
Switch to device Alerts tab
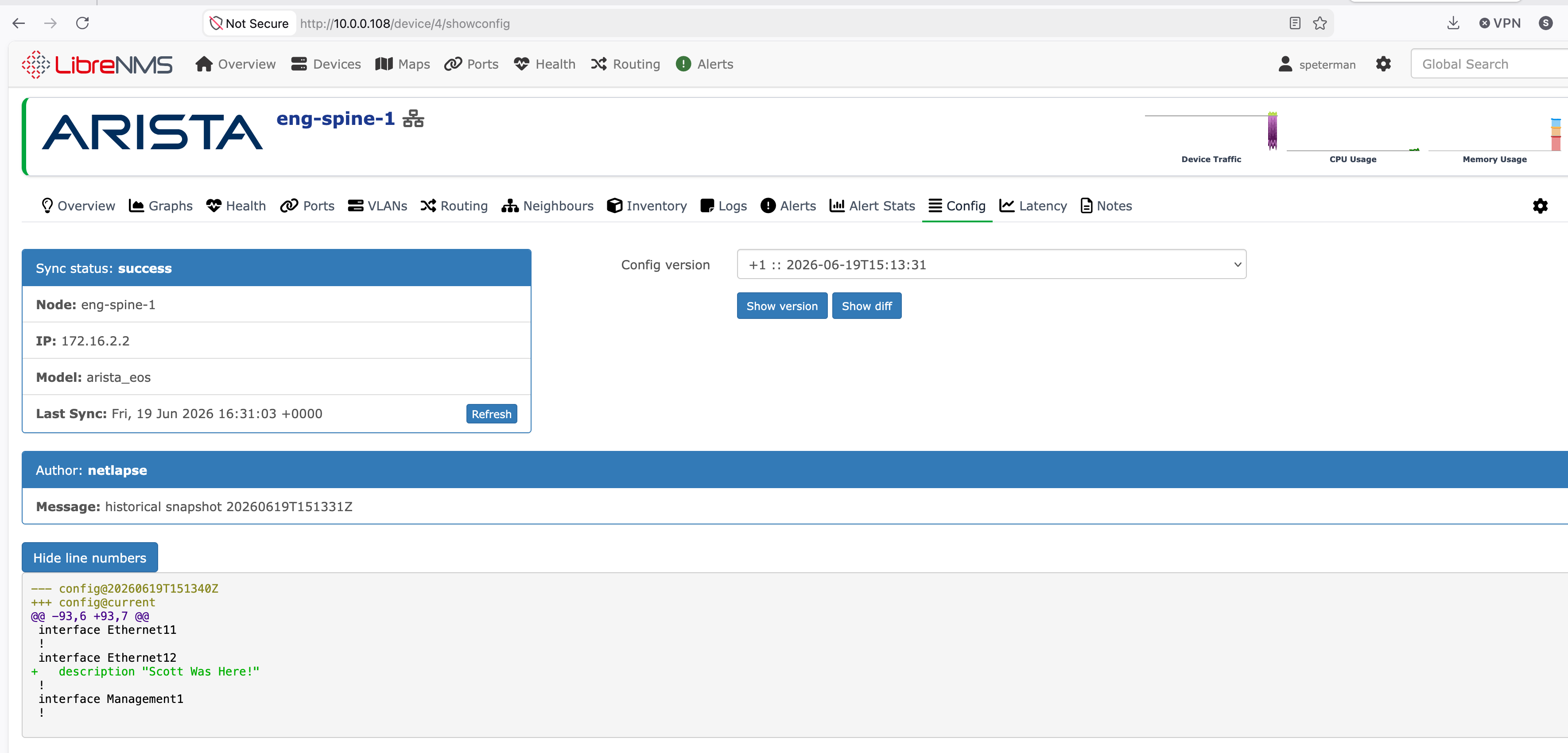pyautogui.click(x=788, y=206)
